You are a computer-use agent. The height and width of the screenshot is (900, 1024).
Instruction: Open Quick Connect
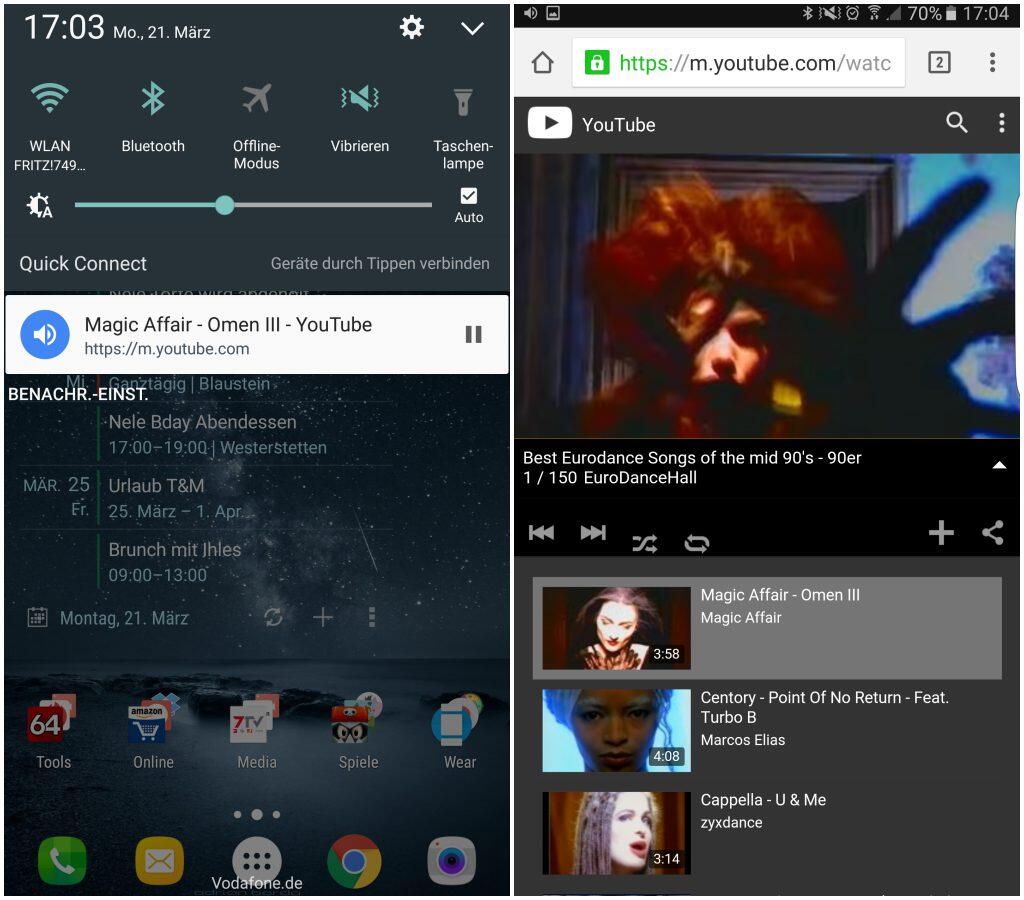pos(83,263)
